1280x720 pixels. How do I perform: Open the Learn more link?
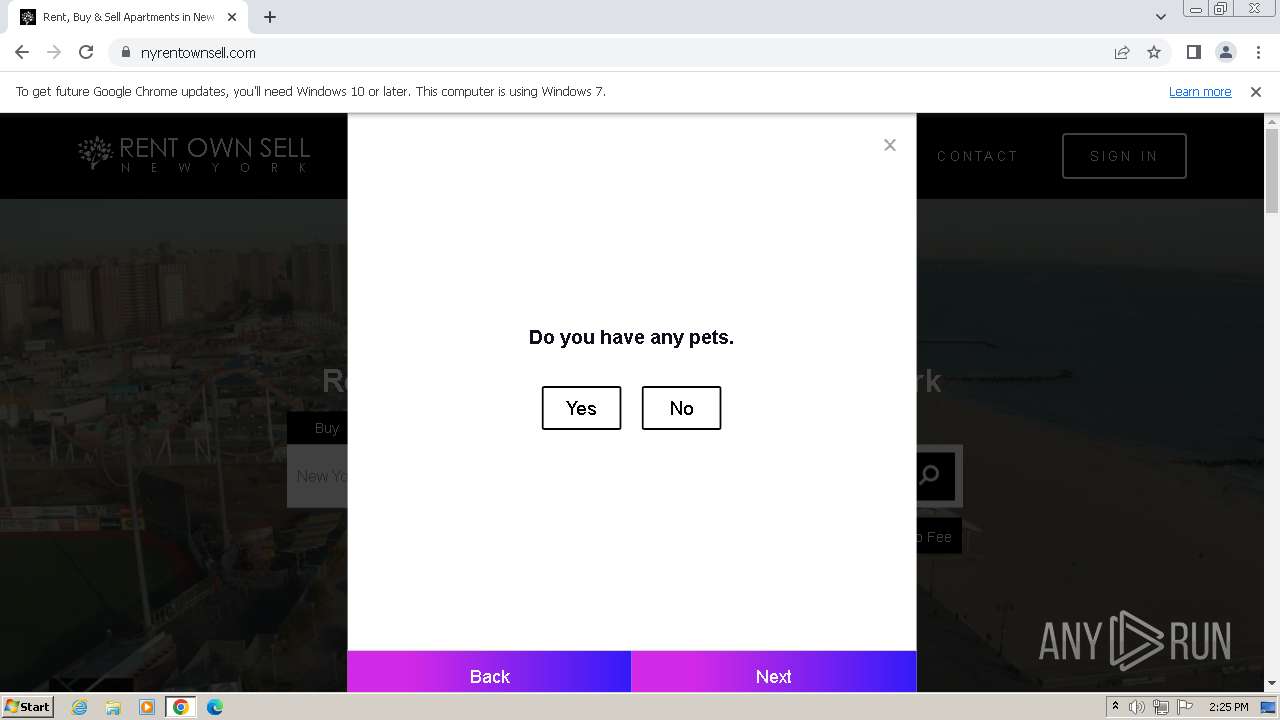(x=1200, y=91)
